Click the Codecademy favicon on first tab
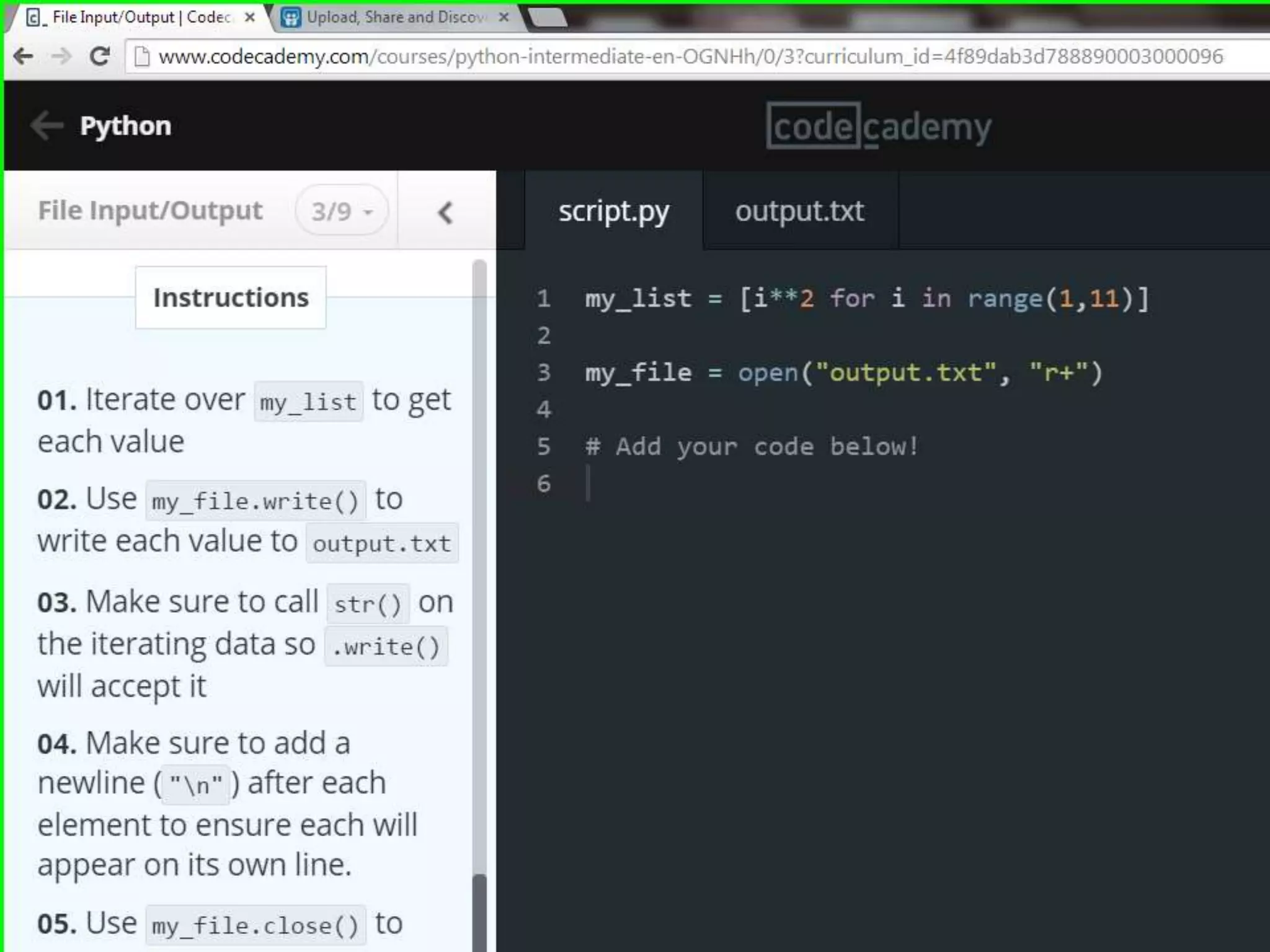The height and width of the screenshot is (952, 1270). click(x=35, y=17)
